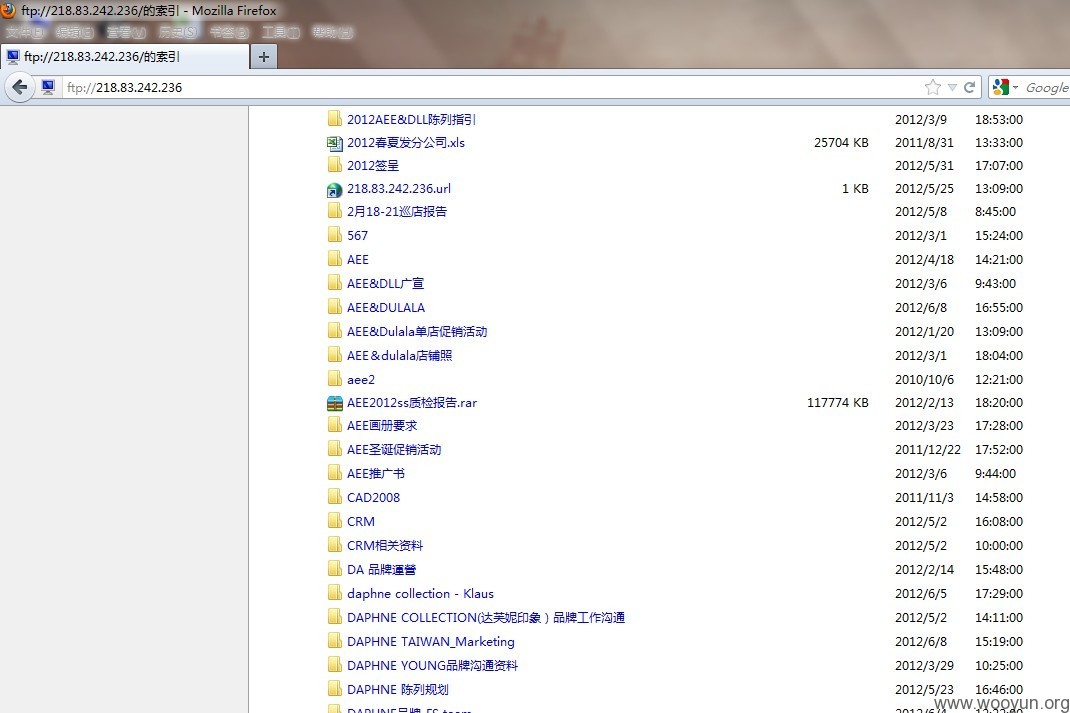Open the first menu 文件 in menu bar

tap(25, 32)
